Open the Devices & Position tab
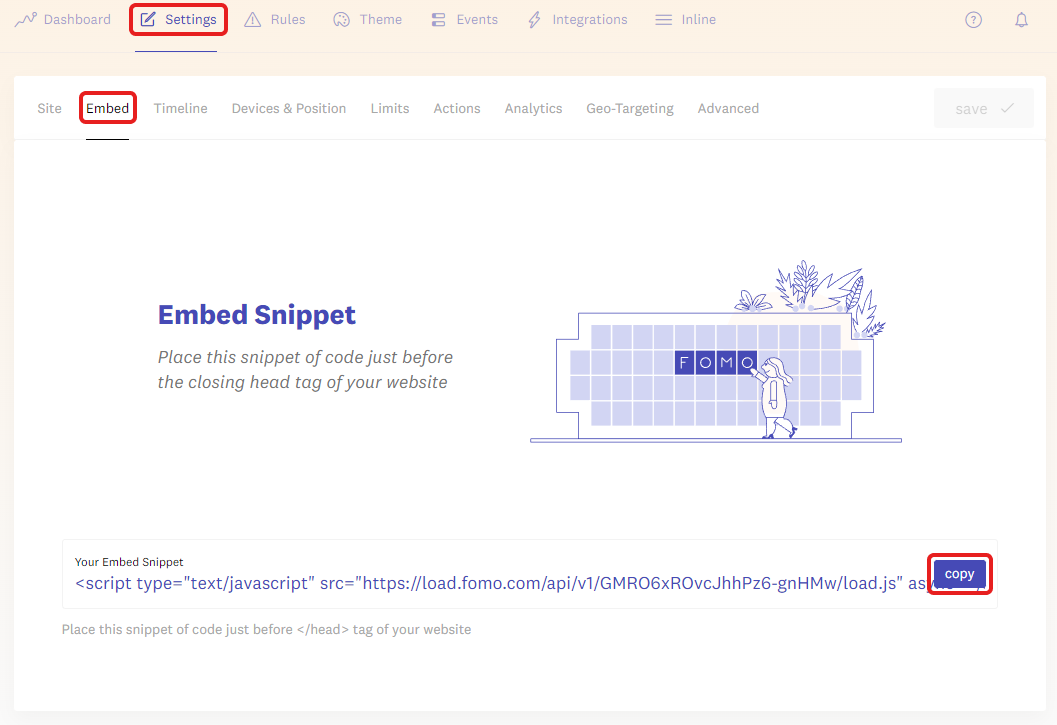This screenshot has width=1057, height=725. (x=289, y=109)
